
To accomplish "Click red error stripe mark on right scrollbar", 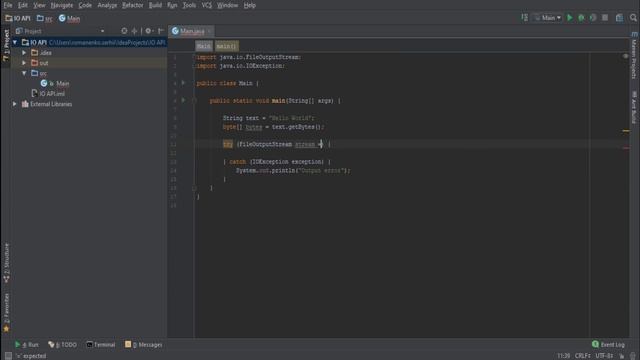I will click(626, 148).
